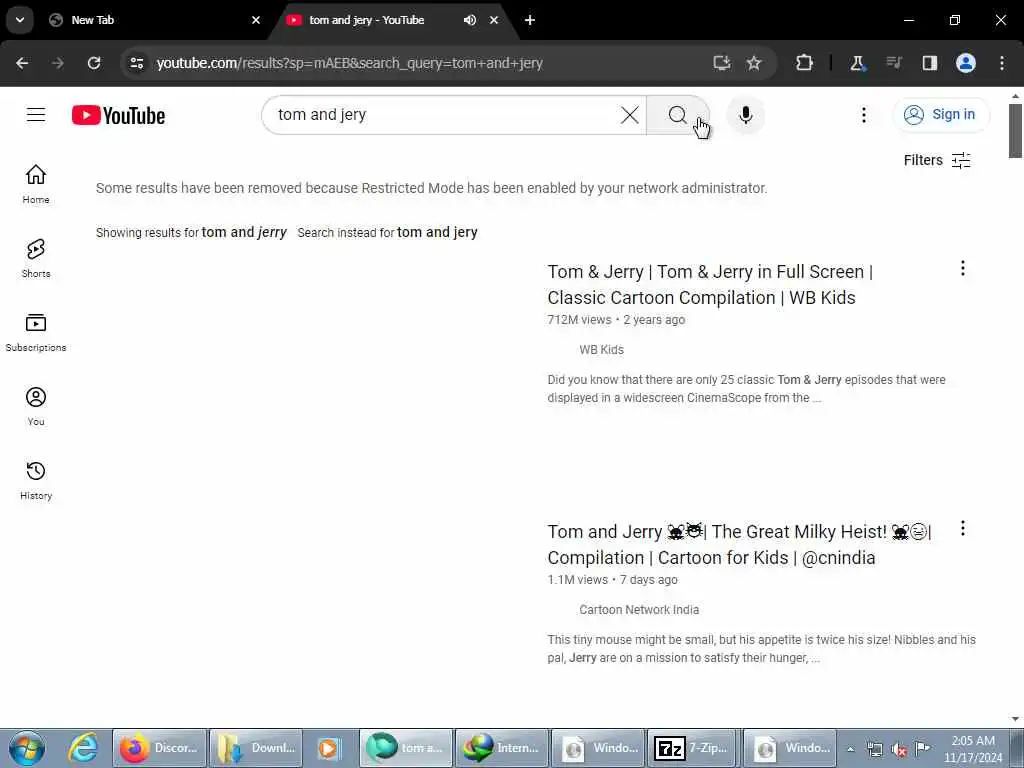Open the Firefox Discord taskbar item
Screen dimensions: 1024x768
click(159, 748)
